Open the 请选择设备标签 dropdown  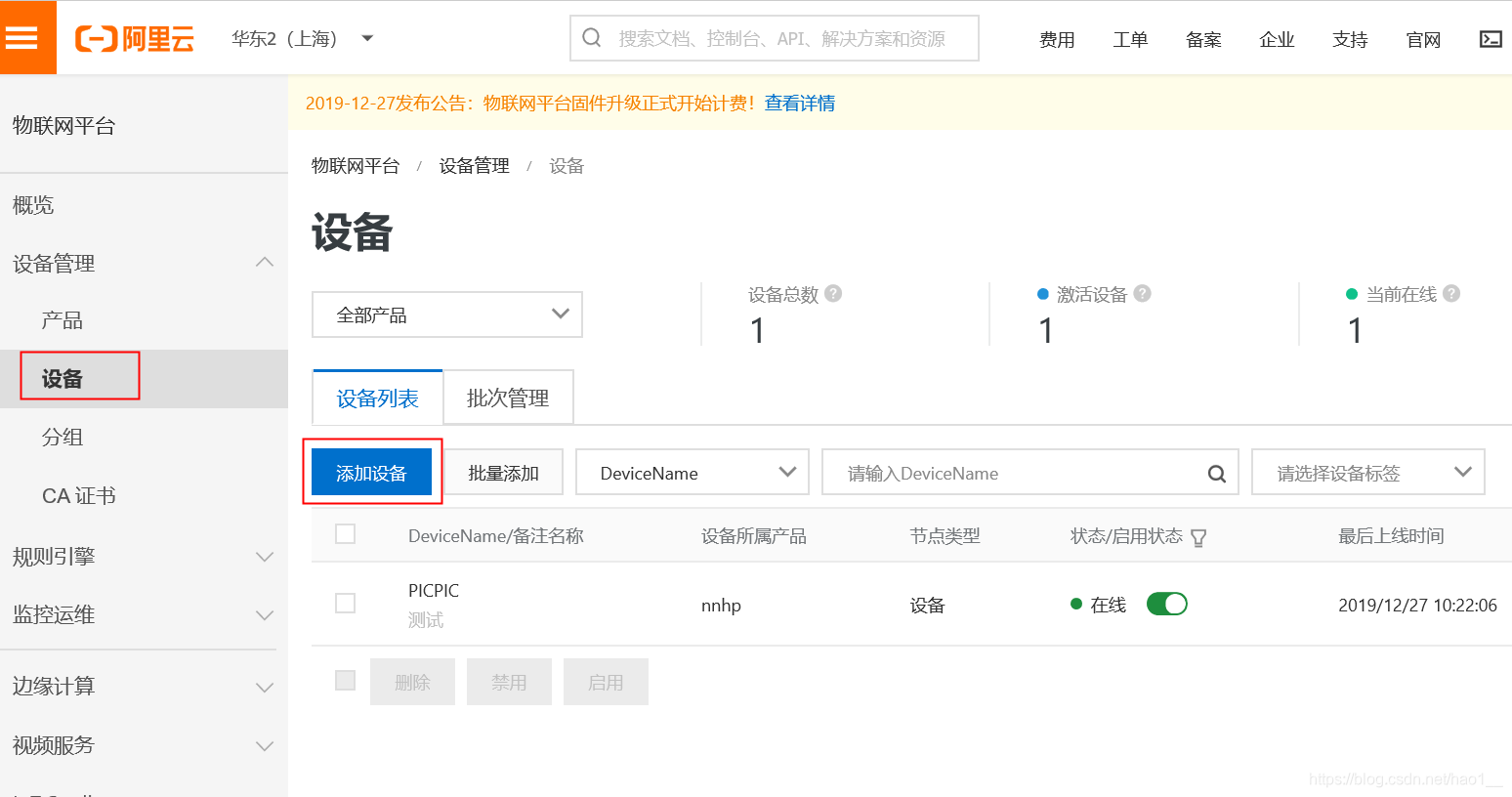[1368, 473]
